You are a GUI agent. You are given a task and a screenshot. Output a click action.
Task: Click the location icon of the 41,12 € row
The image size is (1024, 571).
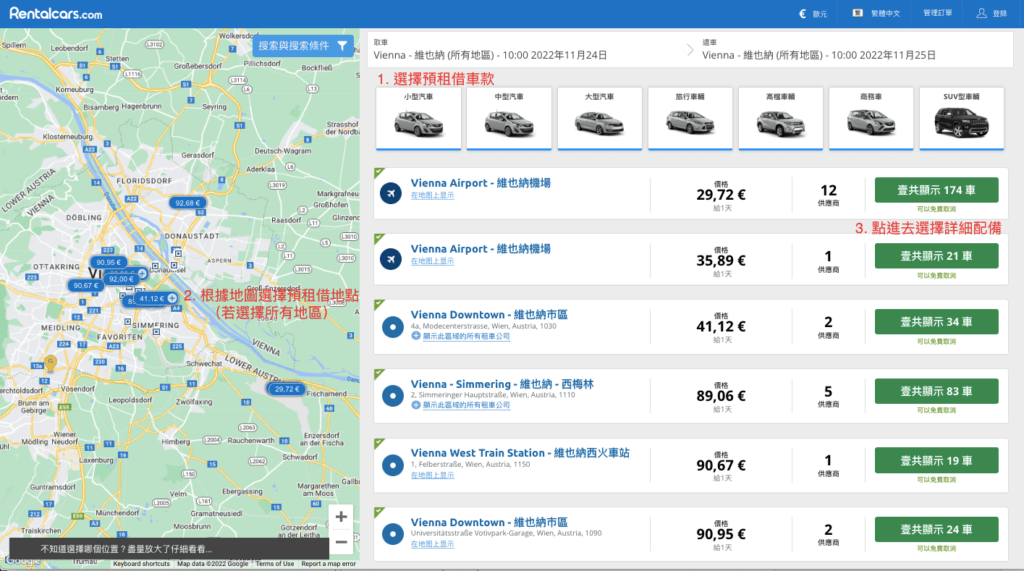[392, 327]
